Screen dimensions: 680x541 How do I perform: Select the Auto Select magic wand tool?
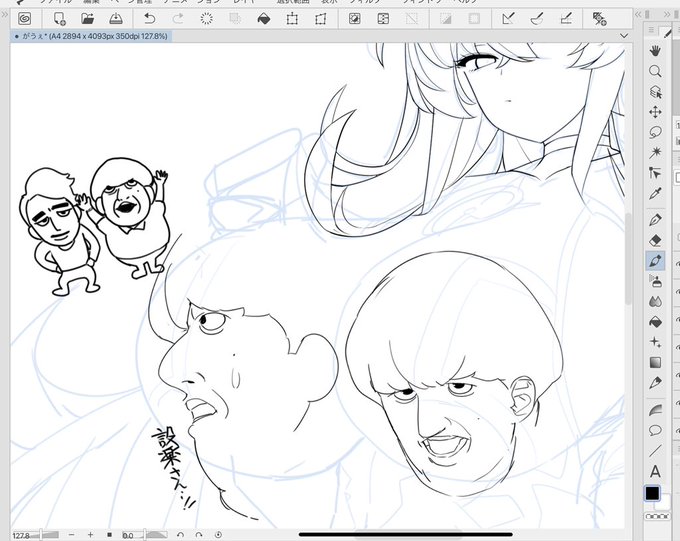point(655,153)
